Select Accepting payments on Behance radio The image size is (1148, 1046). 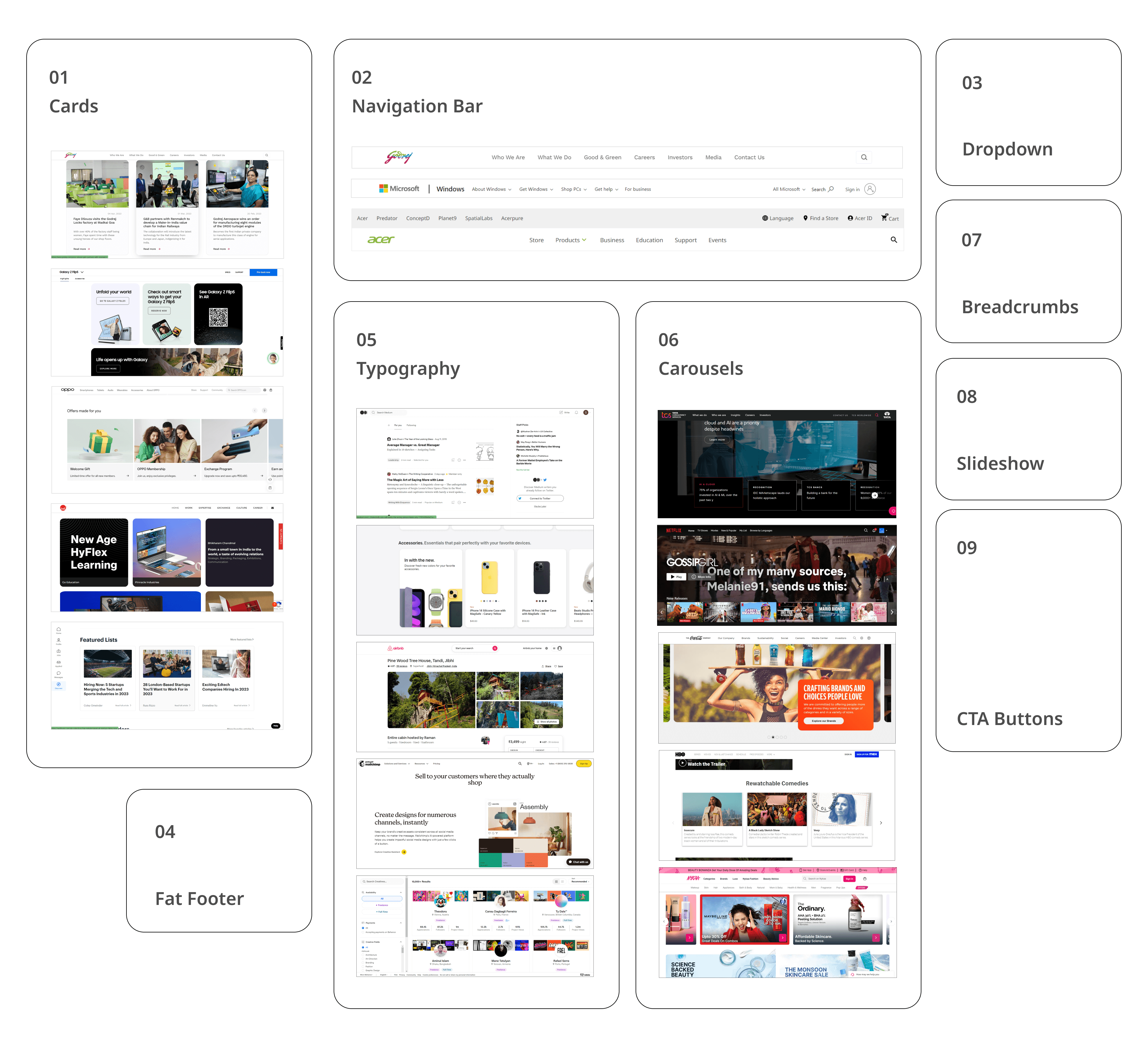click(363, 932)
